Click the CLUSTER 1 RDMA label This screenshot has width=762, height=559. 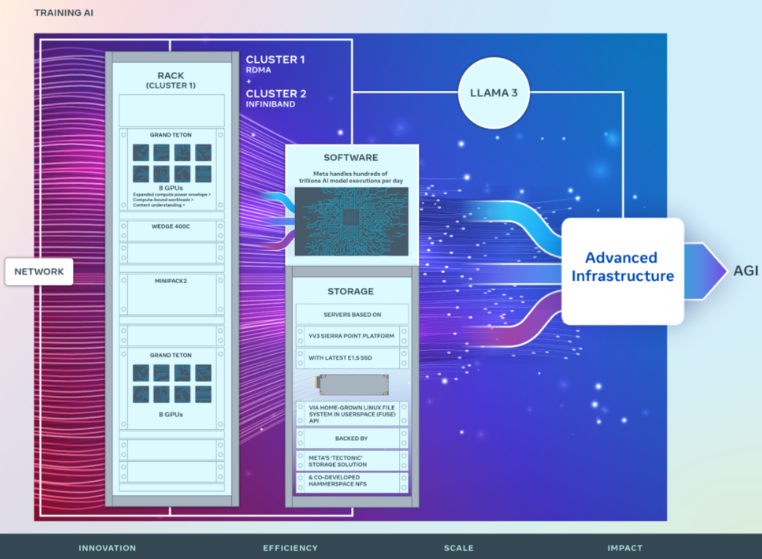point(275,64)
